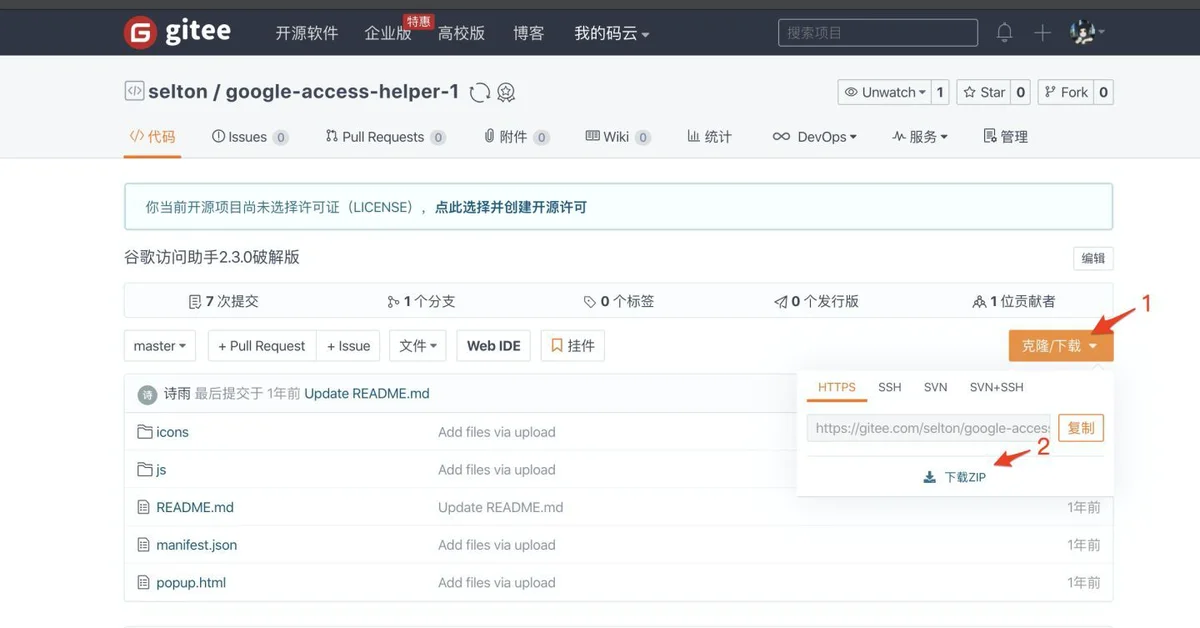Expand the 文件 dropdown
Screen dimensions: 1200x628
(x=418, y=346)
